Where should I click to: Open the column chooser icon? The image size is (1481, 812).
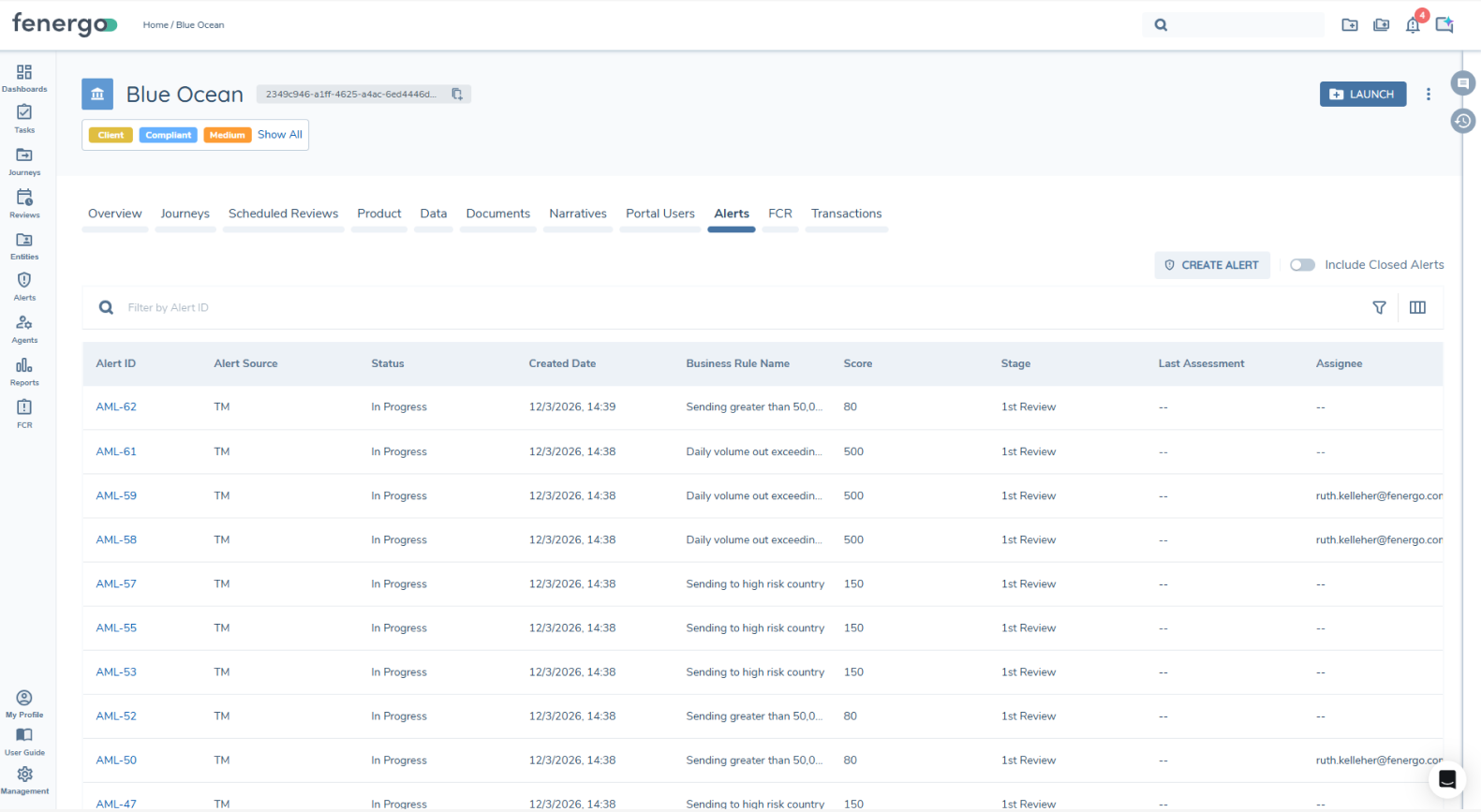(1417, 307)
